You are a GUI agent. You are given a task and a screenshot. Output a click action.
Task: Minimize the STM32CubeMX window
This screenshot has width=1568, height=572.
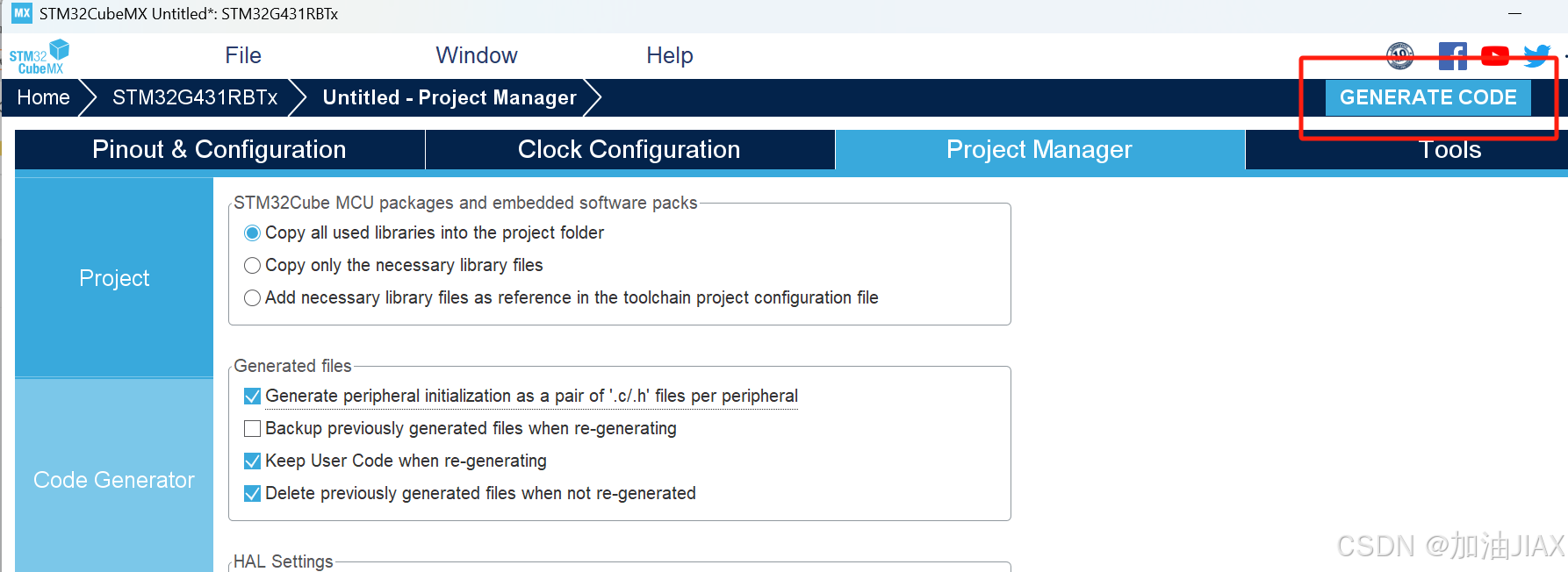click(1514, 13)
